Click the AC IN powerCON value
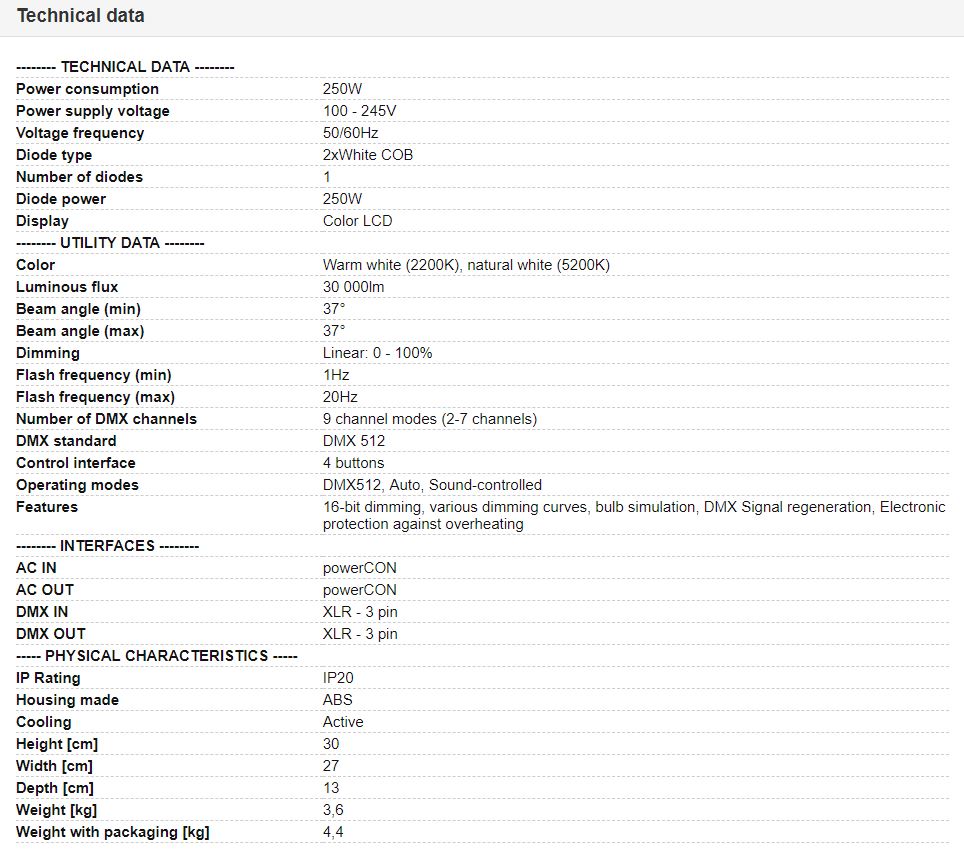964x858 pixels. click(360, 569)
